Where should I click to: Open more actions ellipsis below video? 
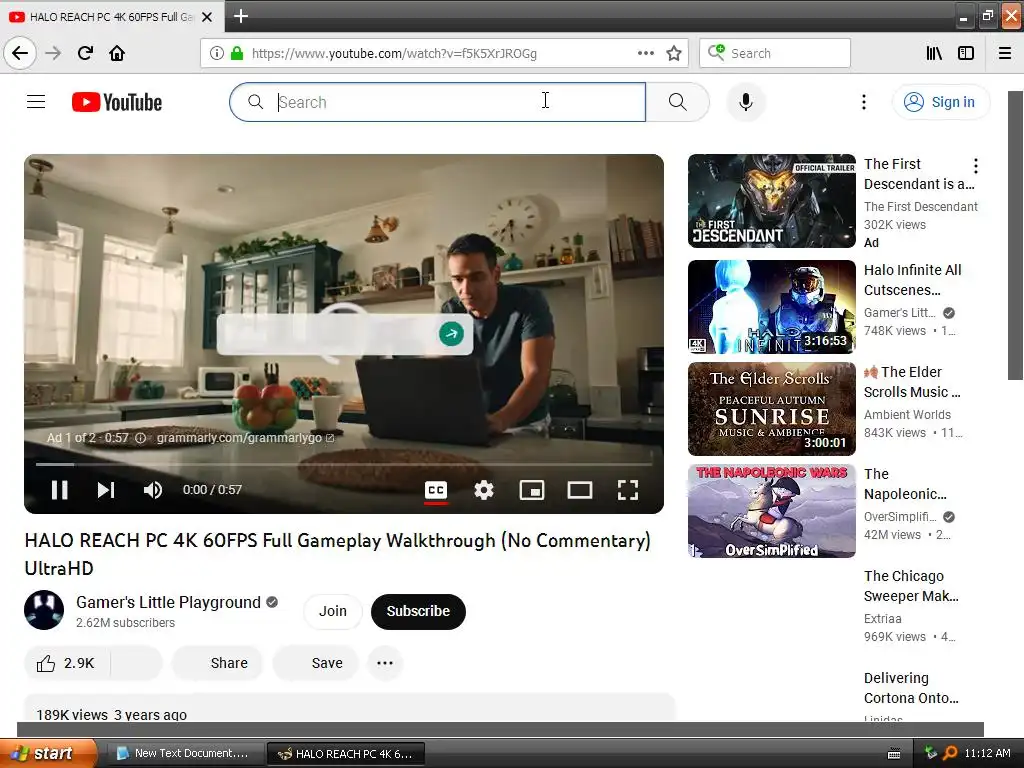[x=385, y=664]
